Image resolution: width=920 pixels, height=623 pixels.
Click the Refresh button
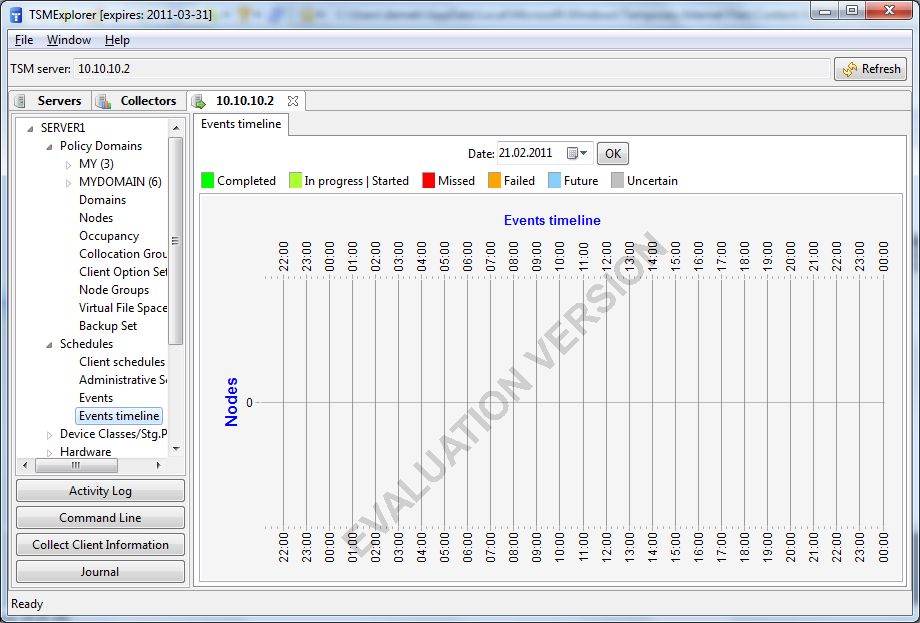click(x=871, y=69)
